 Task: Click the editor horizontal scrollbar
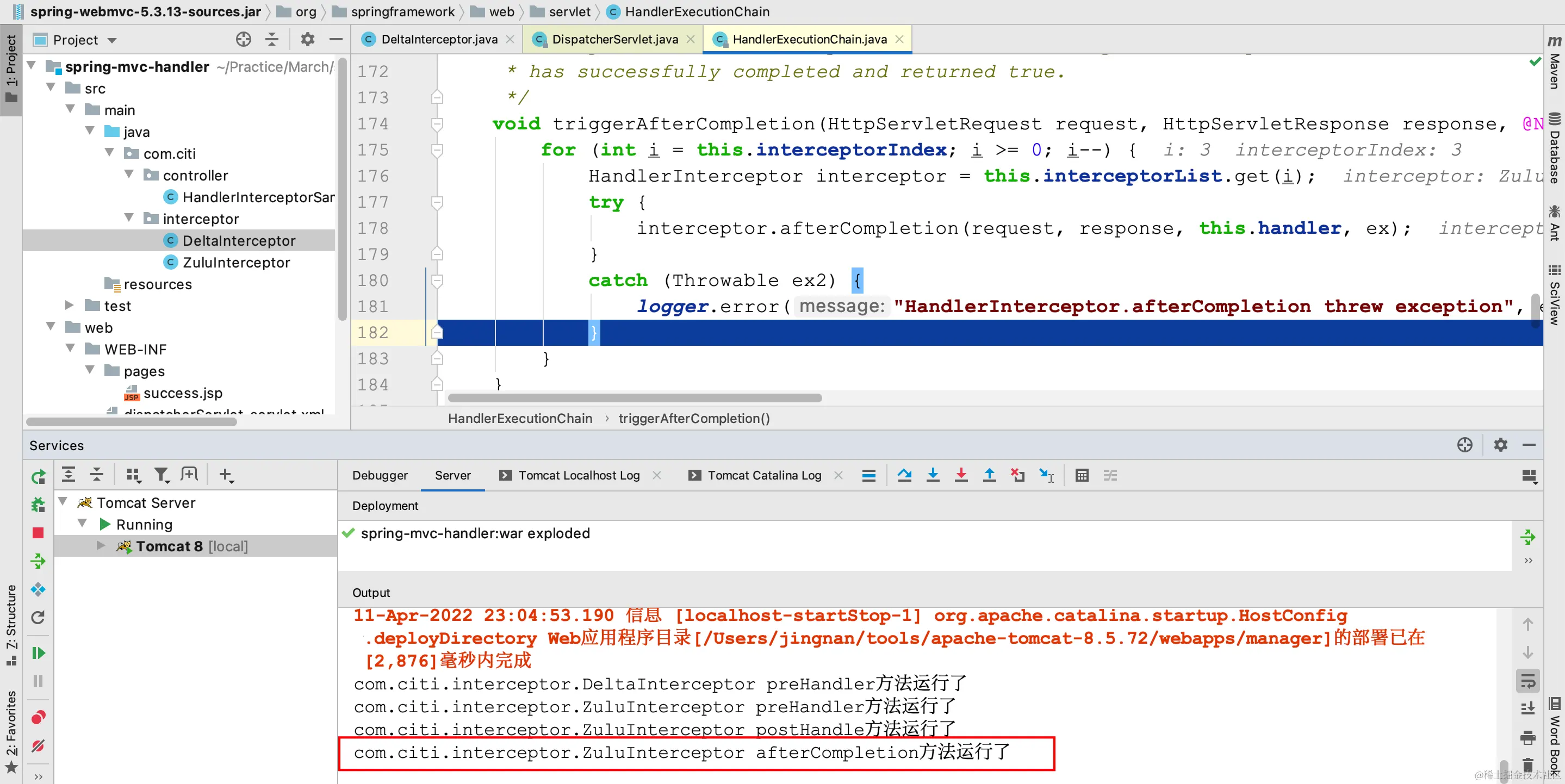(634, 398)
